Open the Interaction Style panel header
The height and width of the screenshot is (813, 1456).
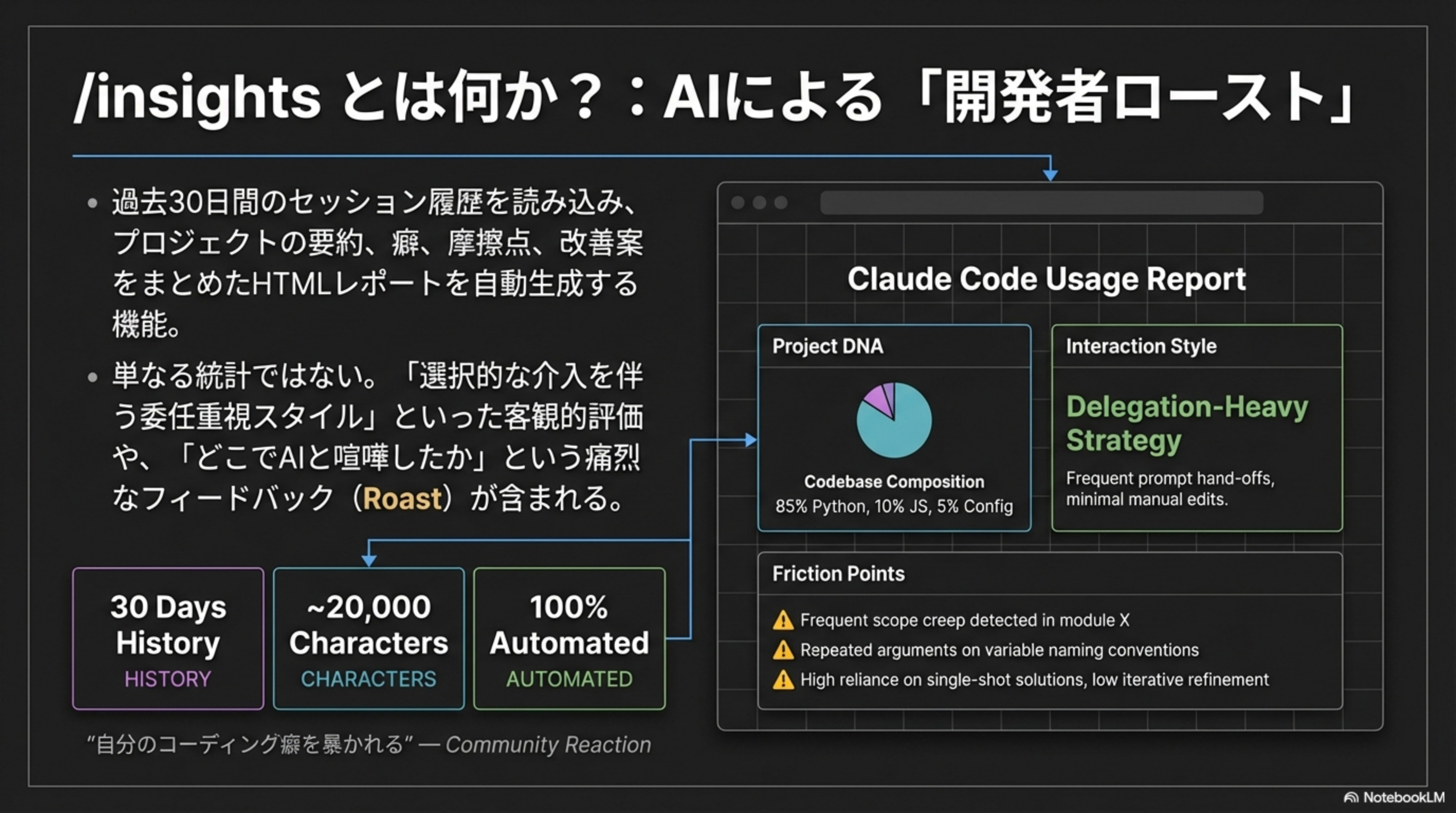[1141, 346]
